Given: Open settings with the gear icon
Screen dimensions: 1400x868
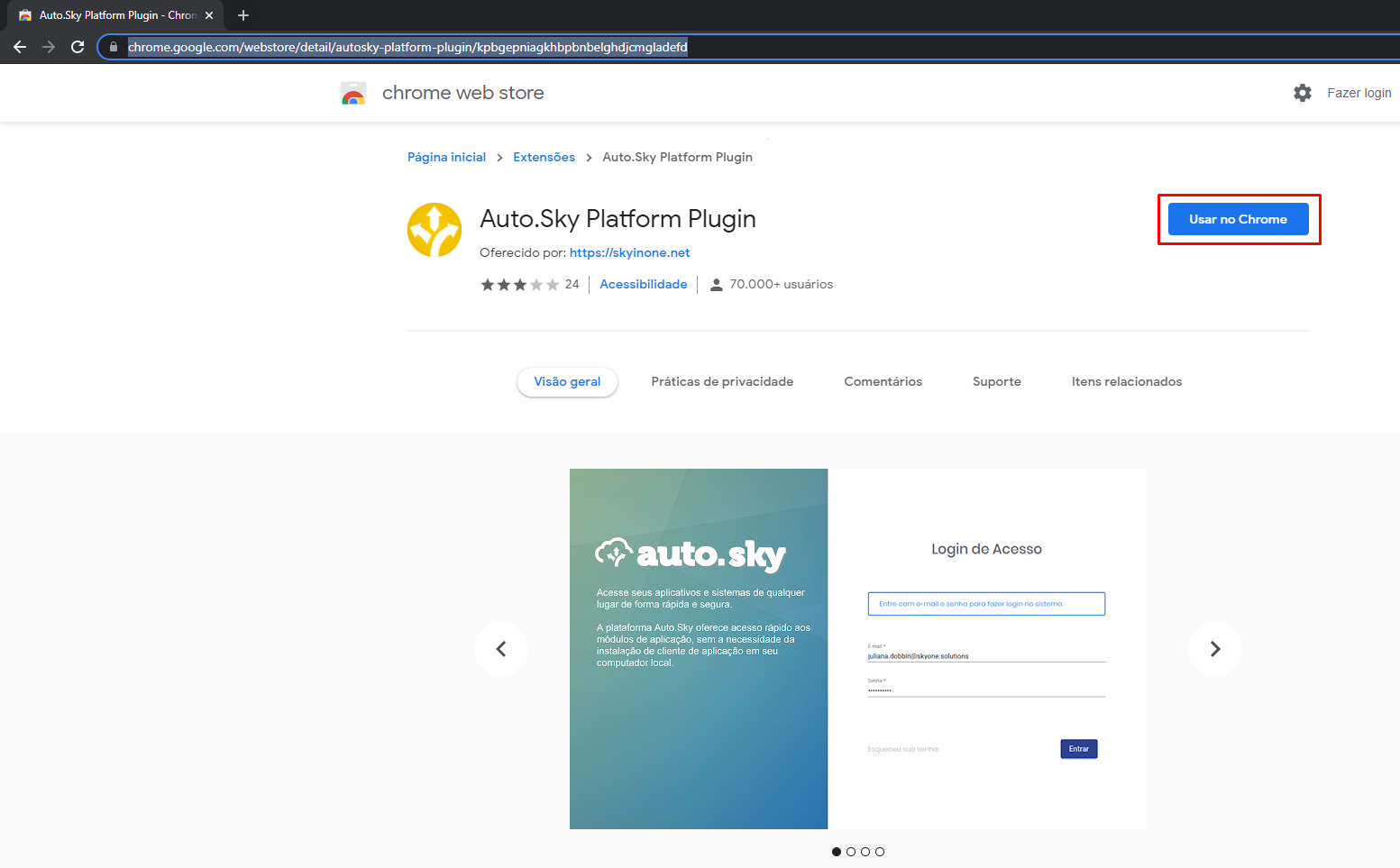Looking at the screenshot, I should point(1303,93).
